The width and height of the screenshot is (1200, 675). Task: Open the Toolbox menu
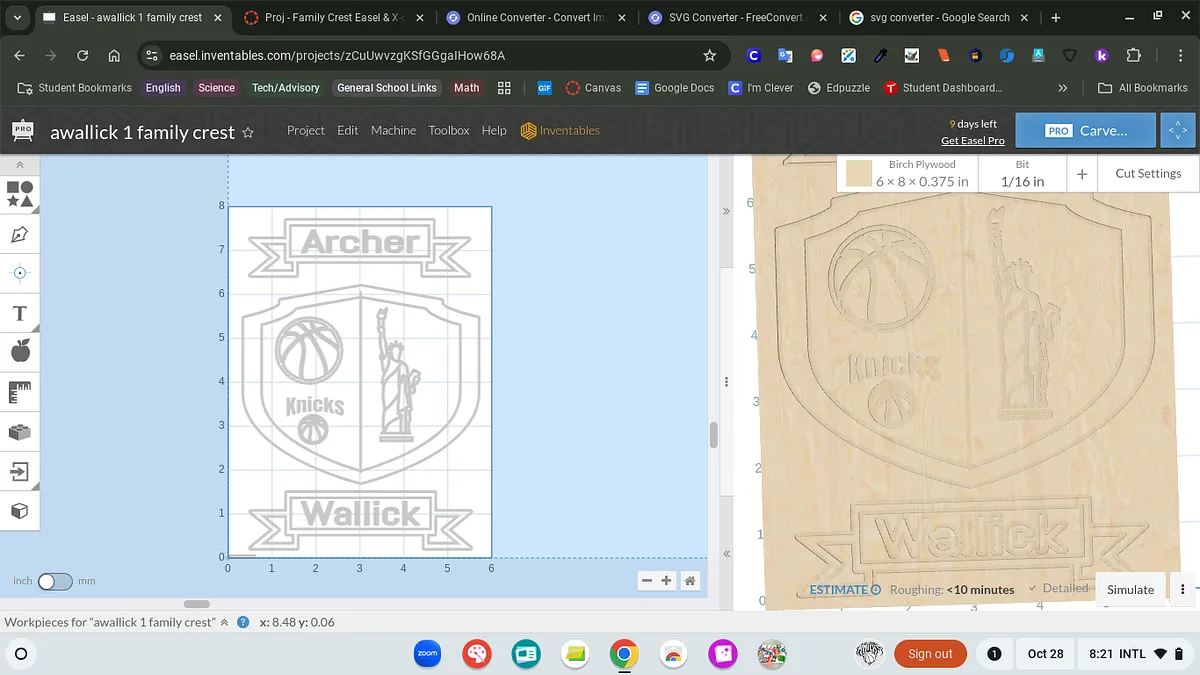[x=449, y=130]
